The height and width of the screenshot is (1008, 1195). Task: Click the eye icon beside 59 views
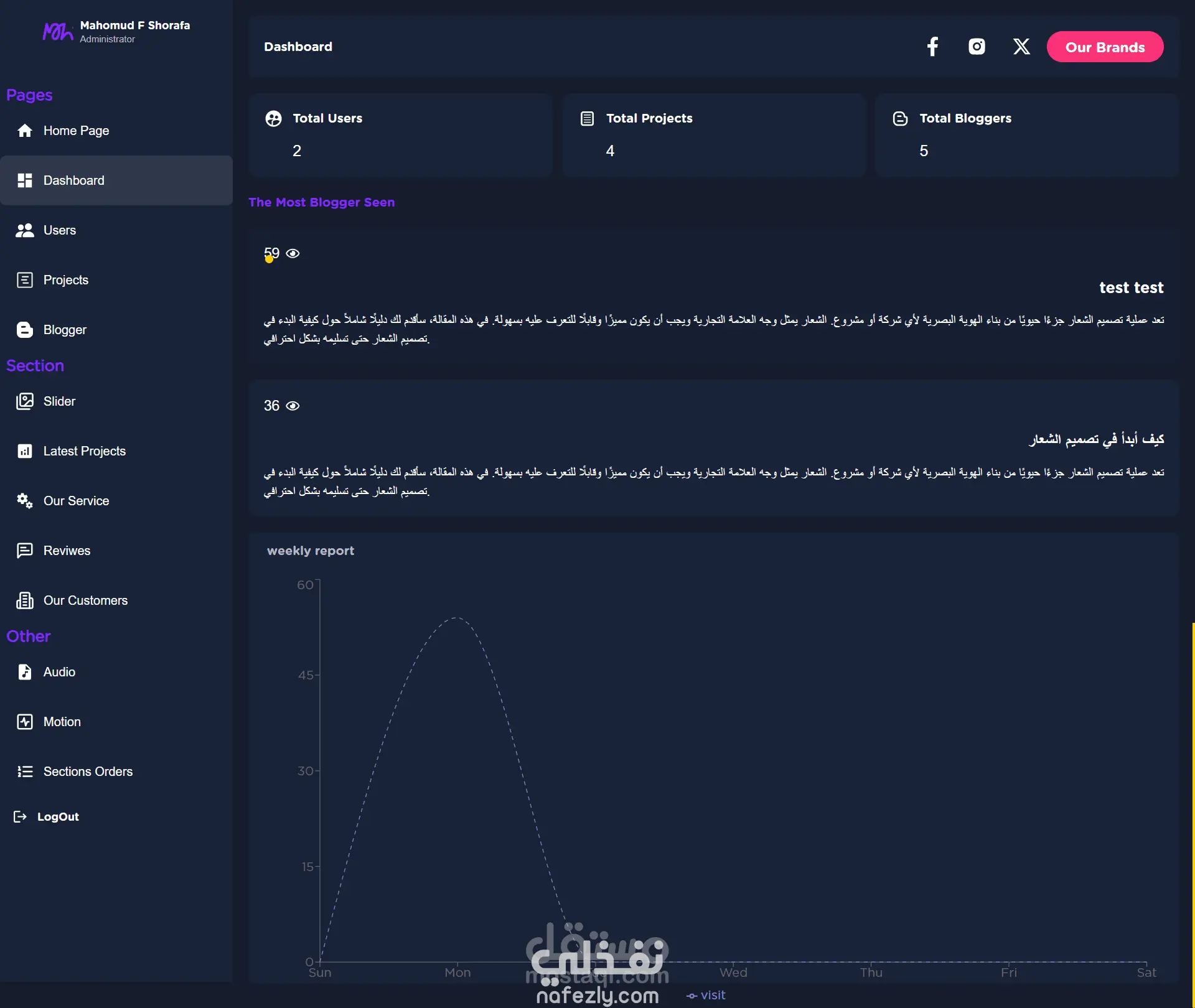(x=293, y=253)
